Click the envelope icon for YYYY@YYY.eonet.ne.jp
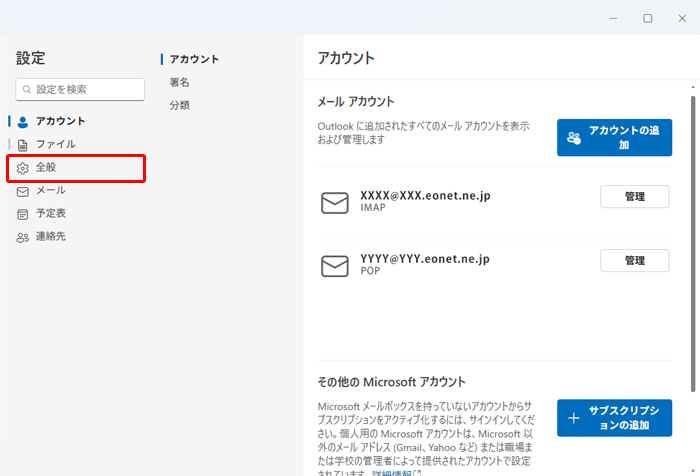Screen dimensions: 700x476 pos(334,266)
